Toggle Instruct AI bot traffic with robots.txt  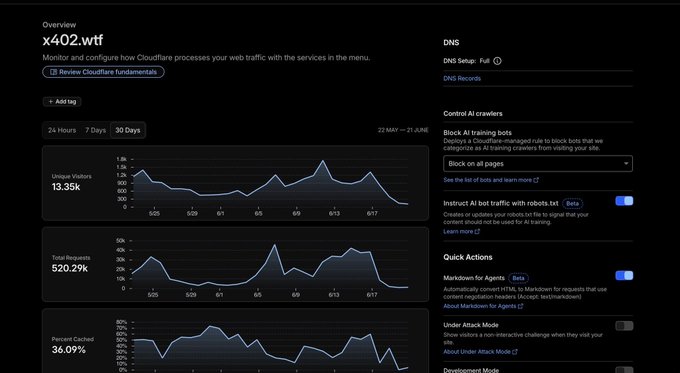(624, 201)
